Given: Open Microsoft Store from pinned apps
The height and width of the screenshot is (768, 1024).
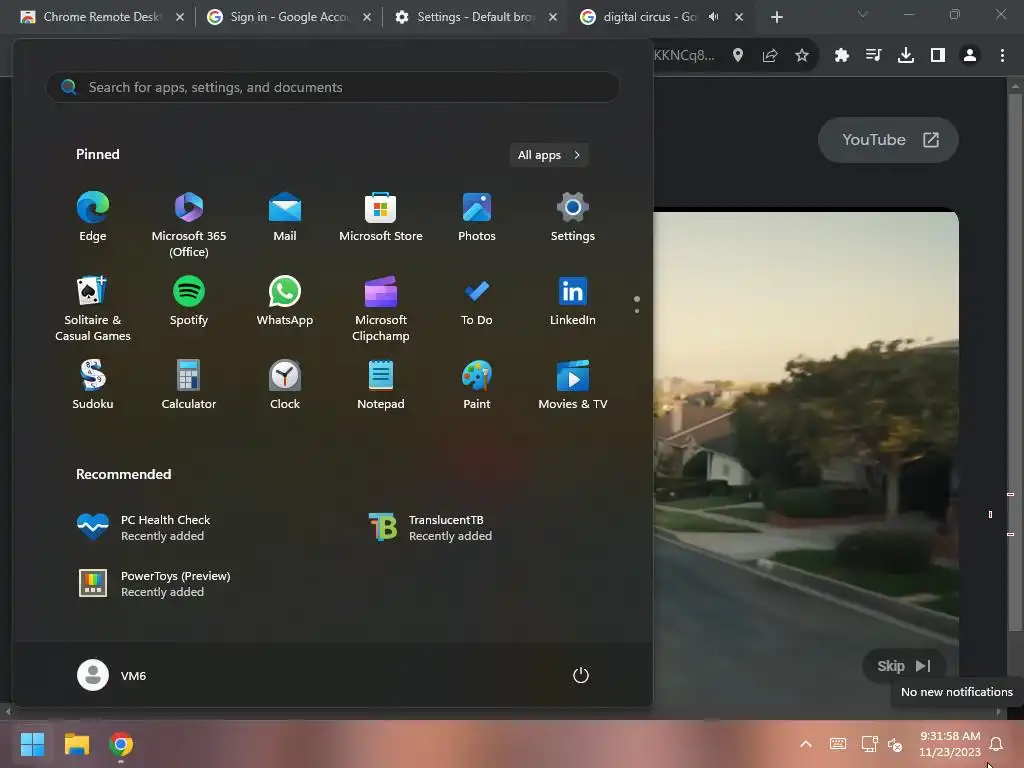Looking at the screenshot, I should click(x=381, y=217).
